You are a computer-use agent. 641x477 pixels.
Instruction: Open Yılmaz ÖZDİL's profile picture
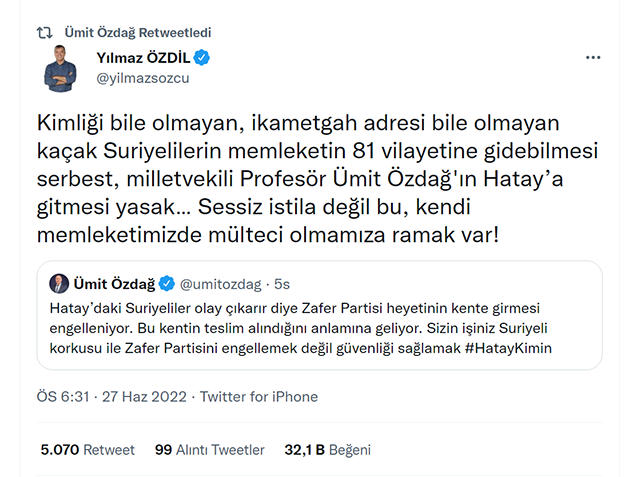tap(60, 69)
